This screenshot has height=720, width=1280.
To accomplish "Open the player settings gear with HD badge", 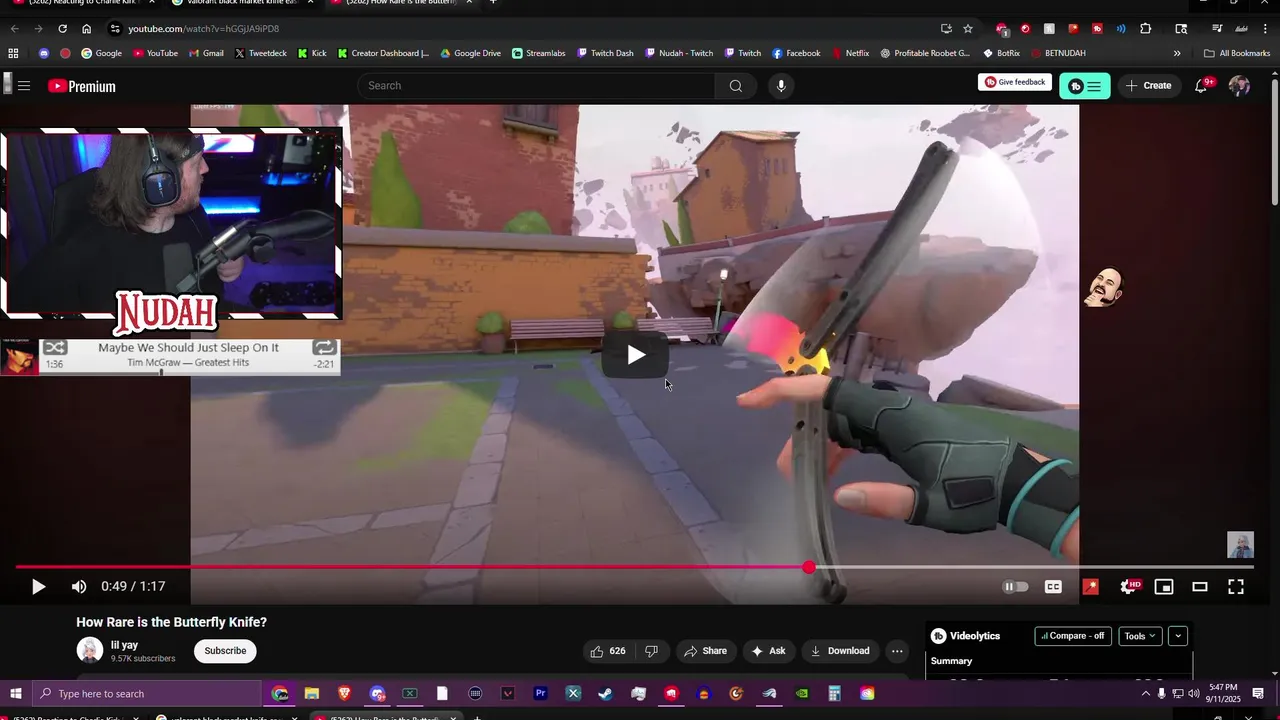I will pos(1129,587).
